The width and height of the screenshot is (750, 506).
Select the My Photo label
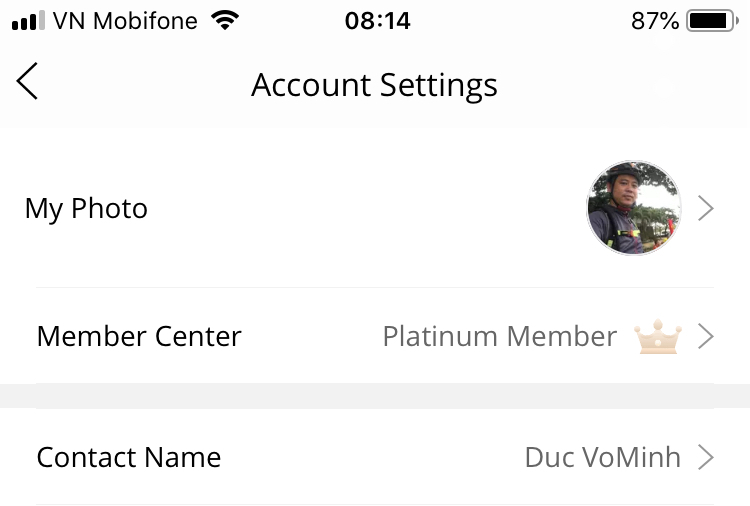86,209
